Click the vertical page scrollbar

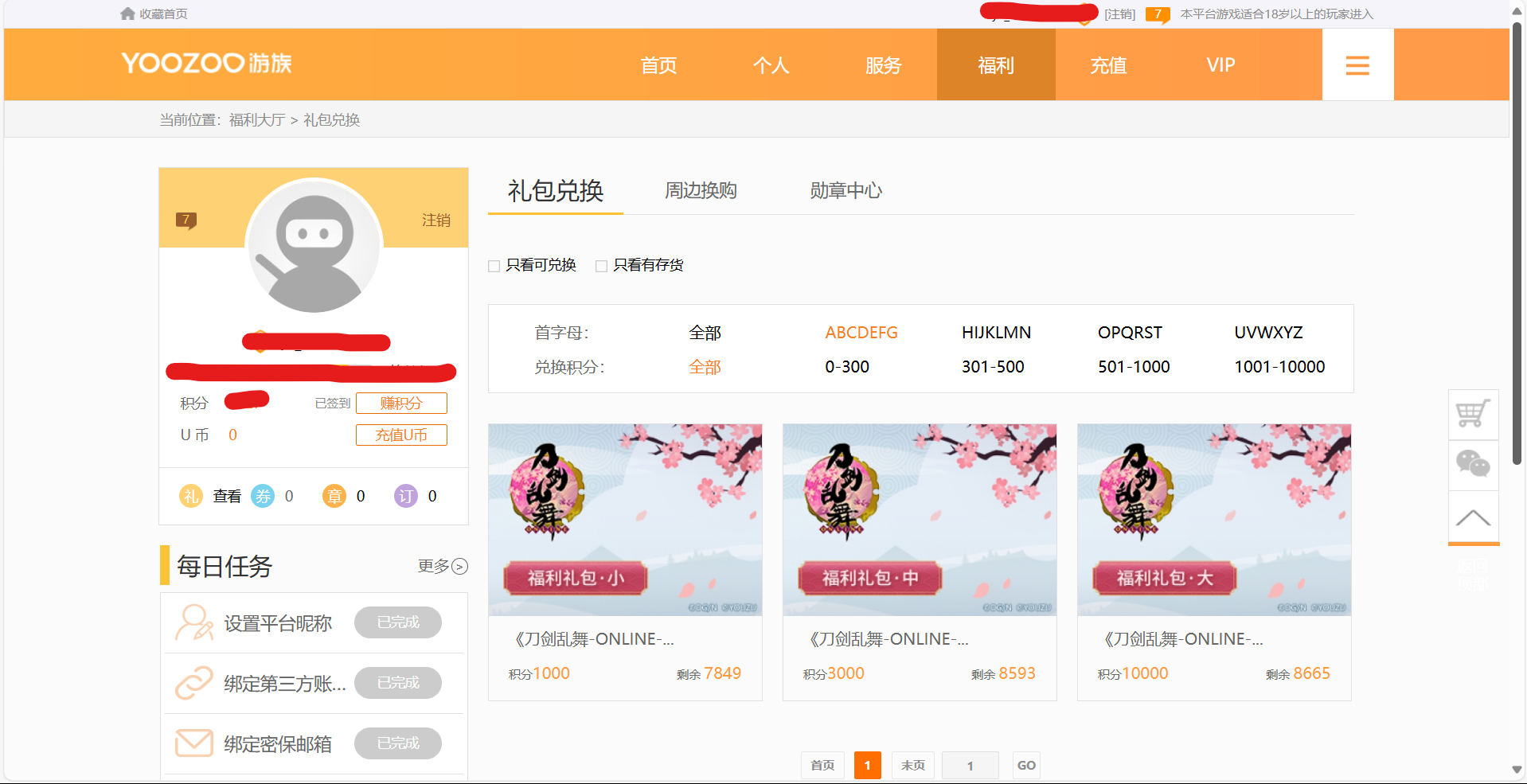(1517, 243)
